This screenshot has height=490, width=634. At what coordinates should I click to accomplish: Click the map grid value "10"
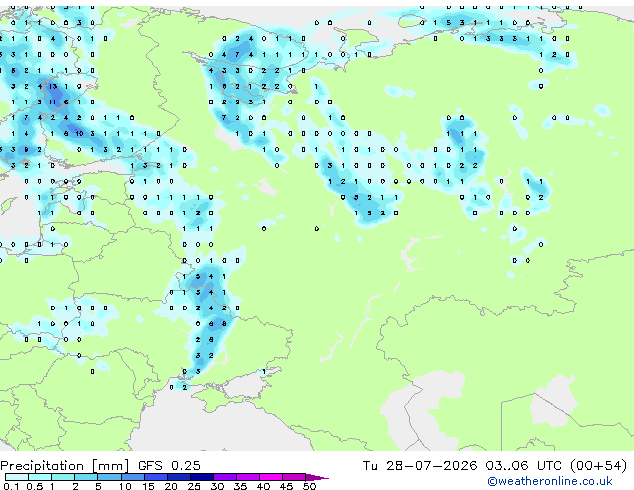coord(79,133)
